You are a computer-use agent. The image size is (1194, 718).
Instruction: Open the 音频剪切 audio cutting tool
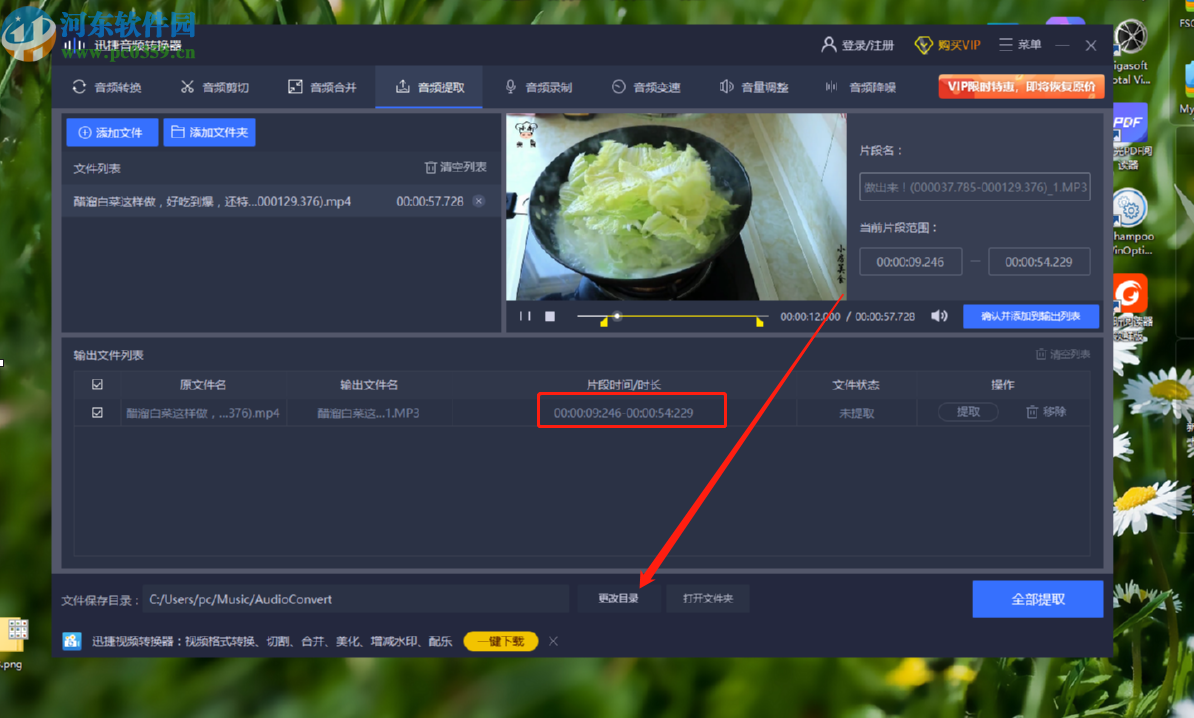tap(214, 87)
